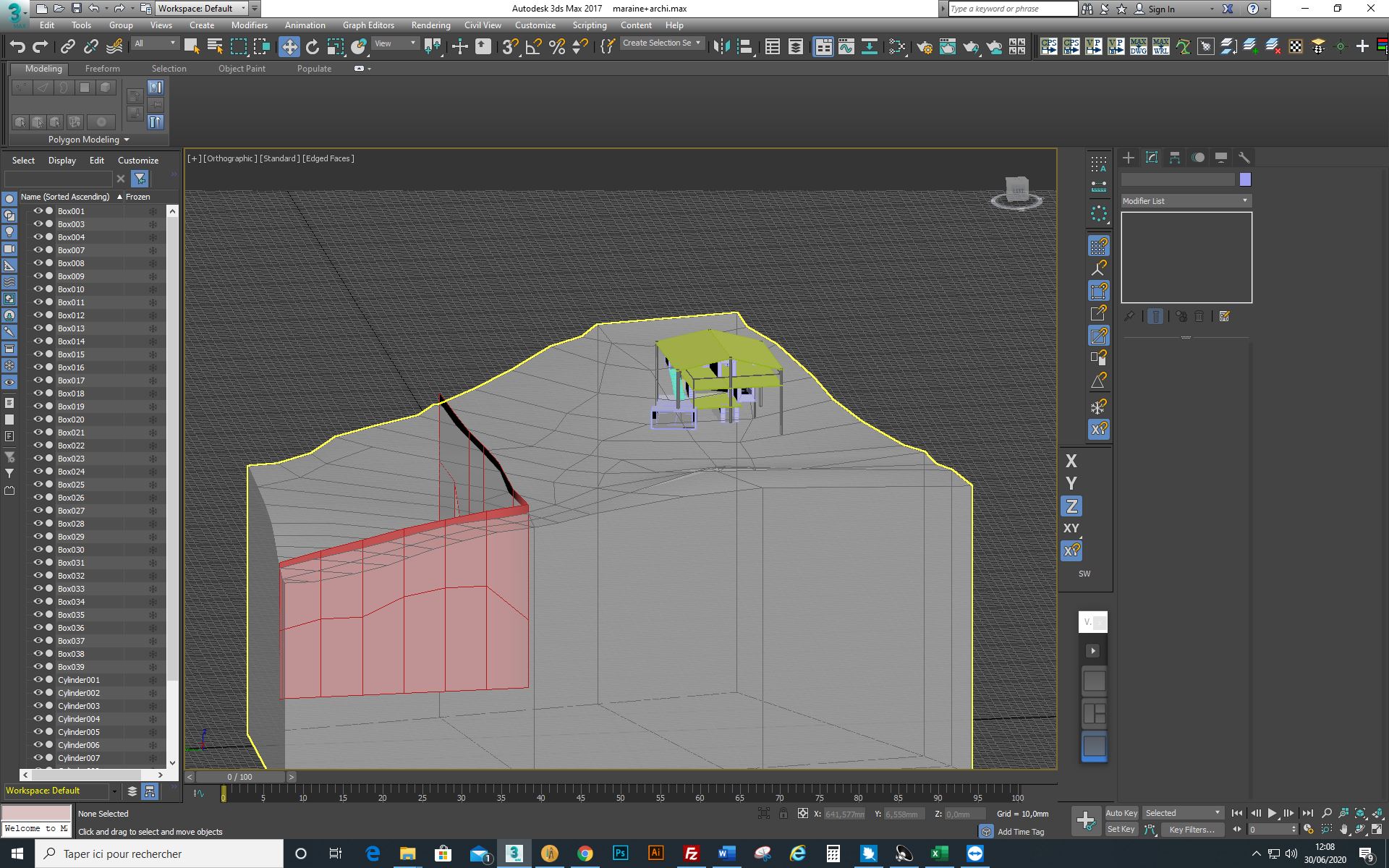Screen dimensions: 1389x868
Task: Switch to the Object Paint ribbon tab
Action: tap(242, 69)
